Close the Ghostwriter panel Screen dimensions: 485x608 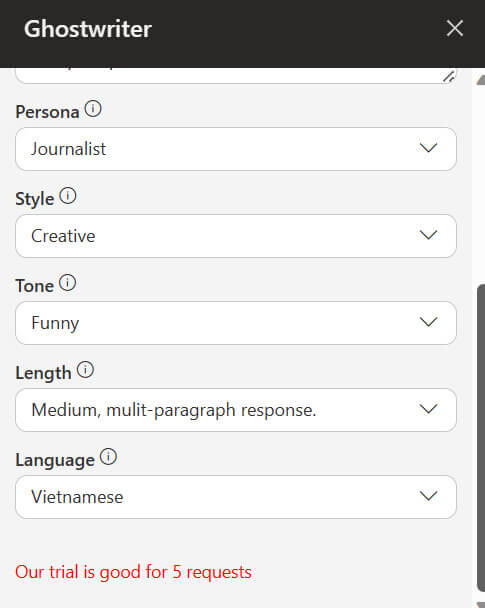click(x=454, y=28)
